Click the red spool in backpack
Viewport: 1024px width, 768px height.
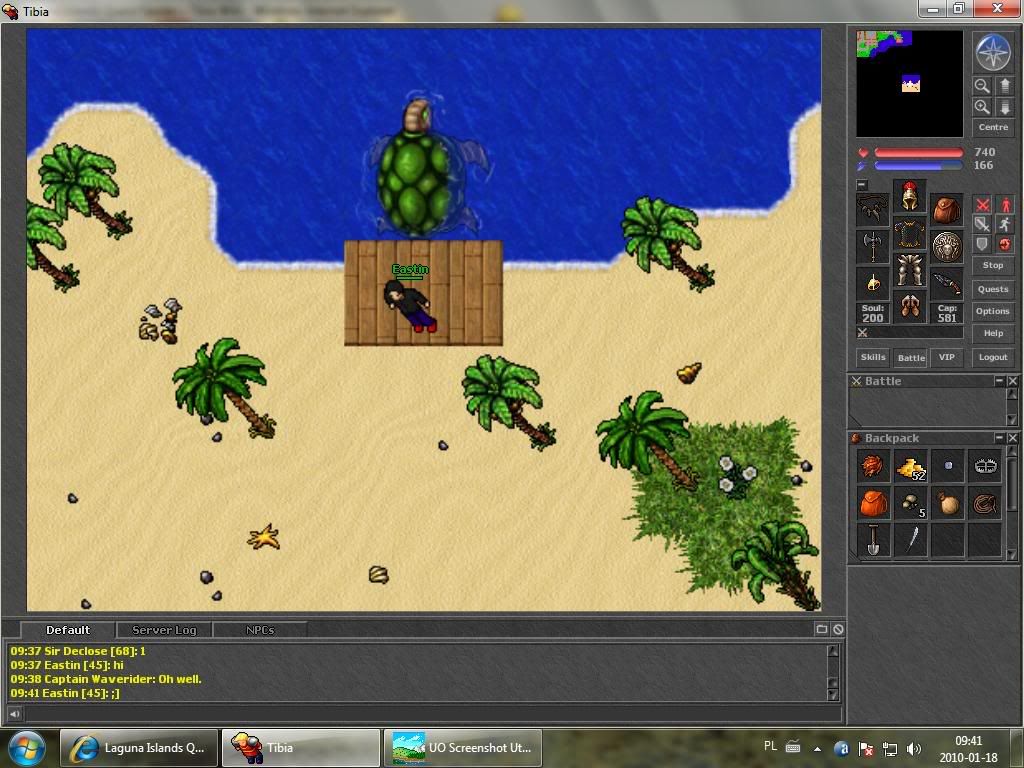[873, 466]
